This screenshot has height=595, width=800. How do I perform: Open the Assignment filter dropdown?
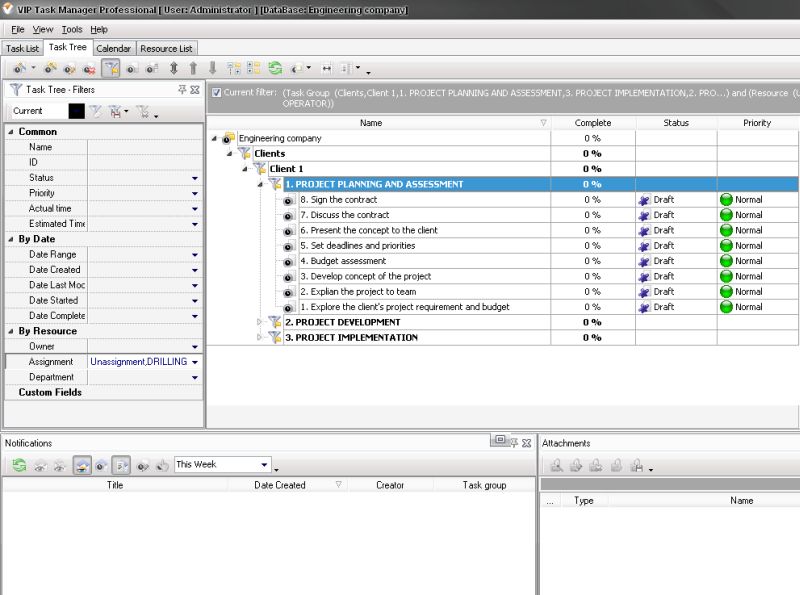(195, 362)
